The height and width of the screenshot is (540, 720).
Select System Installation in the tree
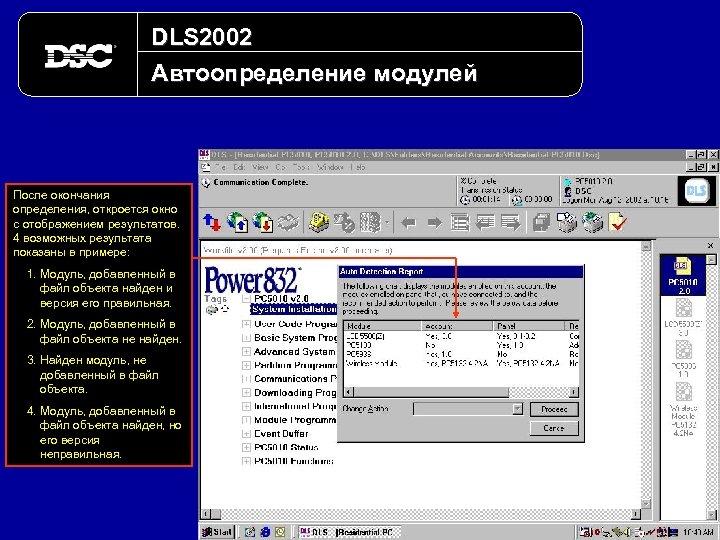tap(294, 309)
